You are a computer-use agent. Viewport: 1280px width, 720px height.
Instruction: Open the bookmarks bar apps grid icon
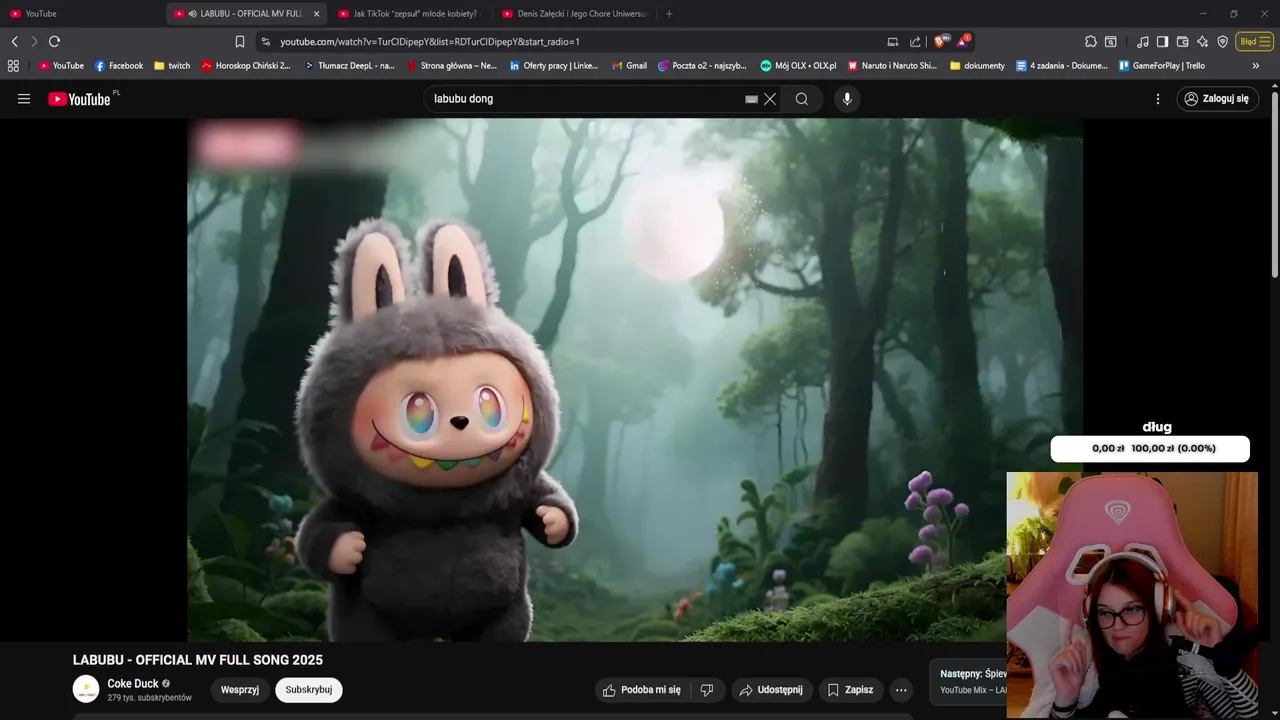(x=13, y=66)
